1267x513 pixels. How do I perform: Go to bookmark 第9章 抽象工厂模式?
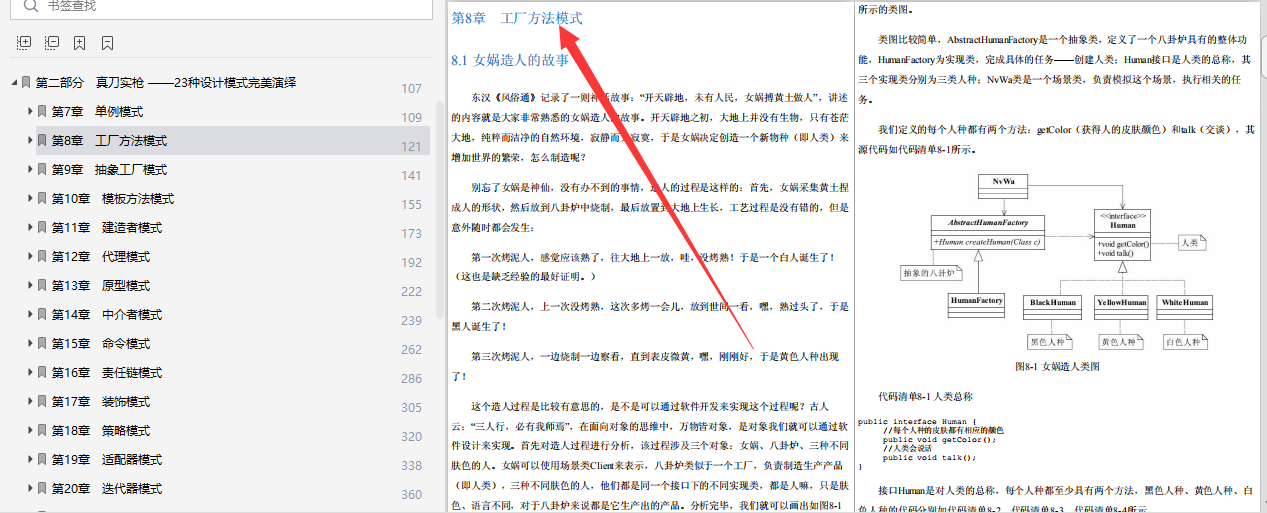pyautogui.click(x=109, y=170)
